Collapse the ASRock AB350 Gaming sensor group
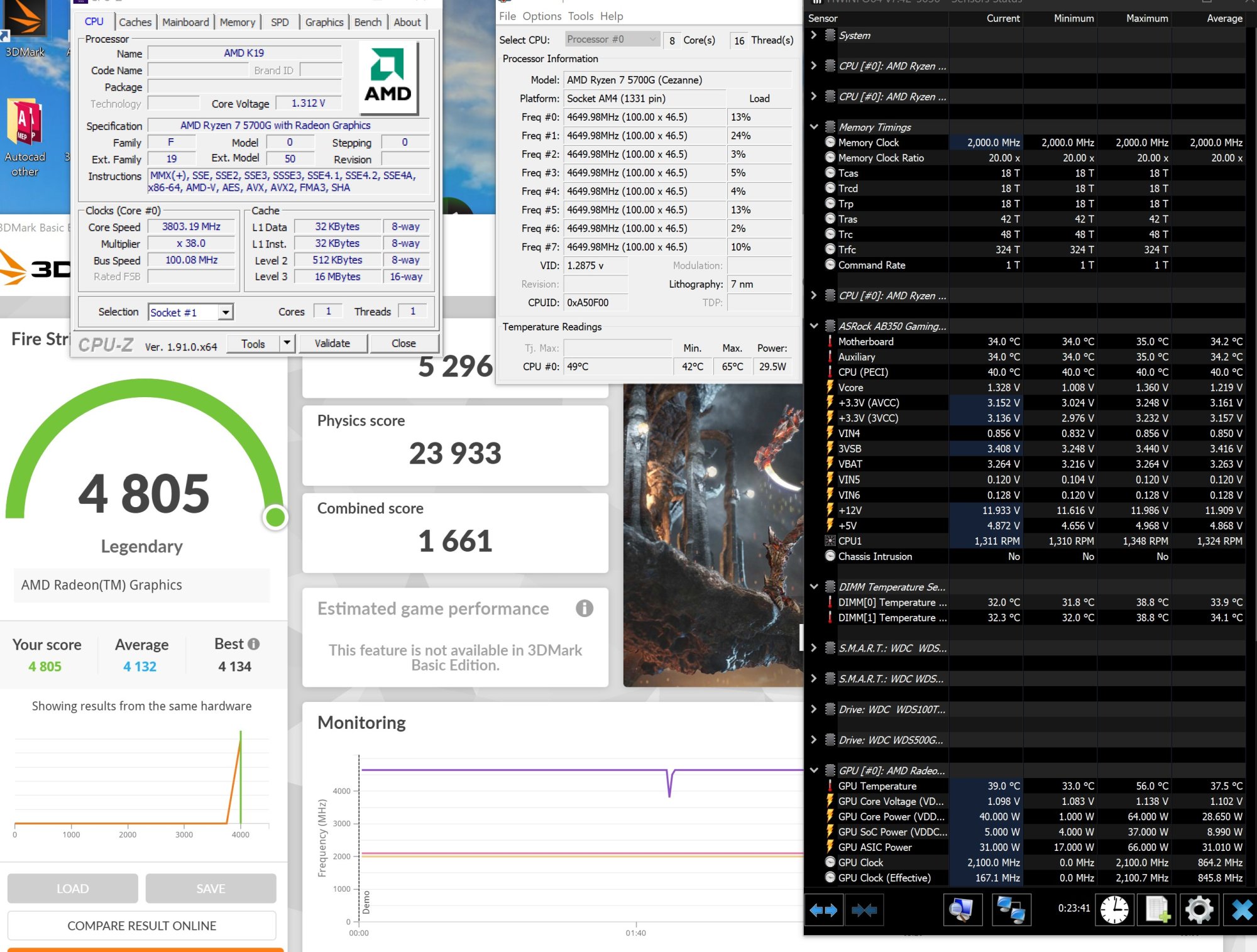The image size is (1257, 952). click(x=814, y=326)
